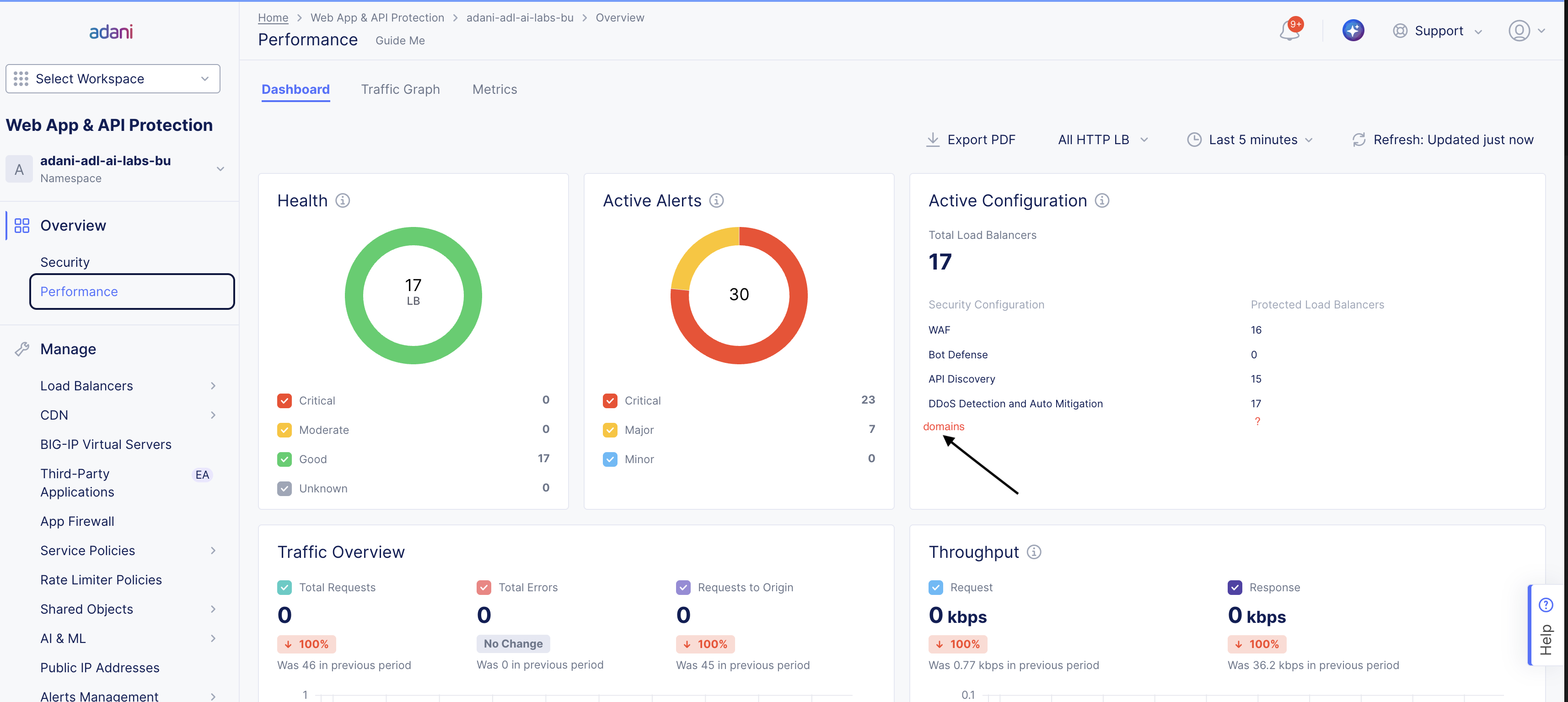Toggle the Major alerts checkbox
The width and height of the screenshot is (1568, 702).
610,430
